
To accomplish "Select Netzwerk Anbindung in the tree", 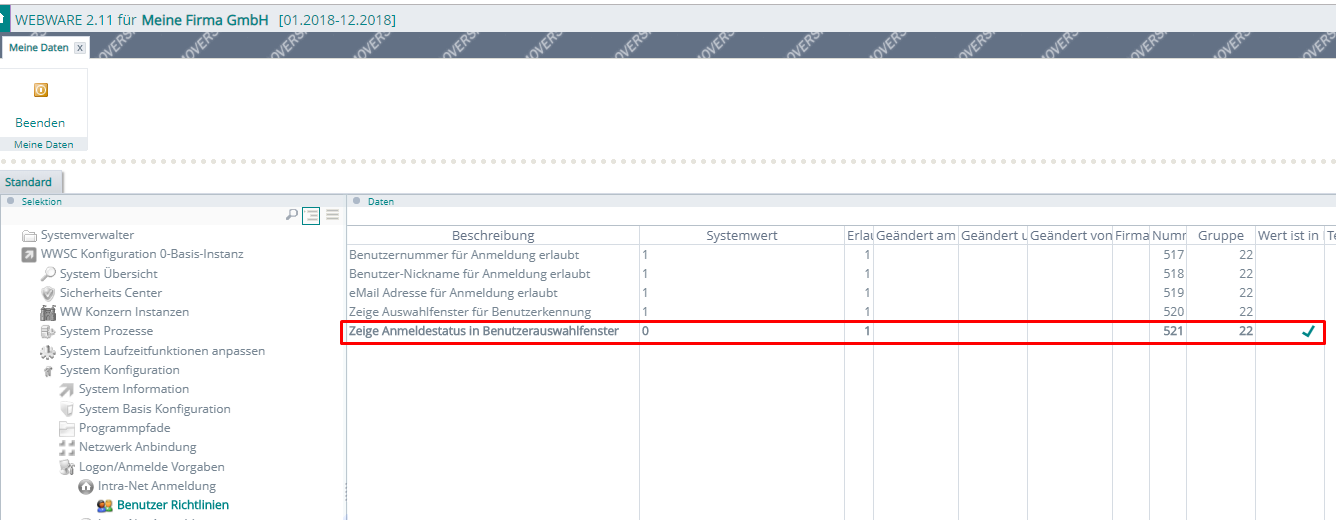I will pyautogui.click(x=137, y=447).
